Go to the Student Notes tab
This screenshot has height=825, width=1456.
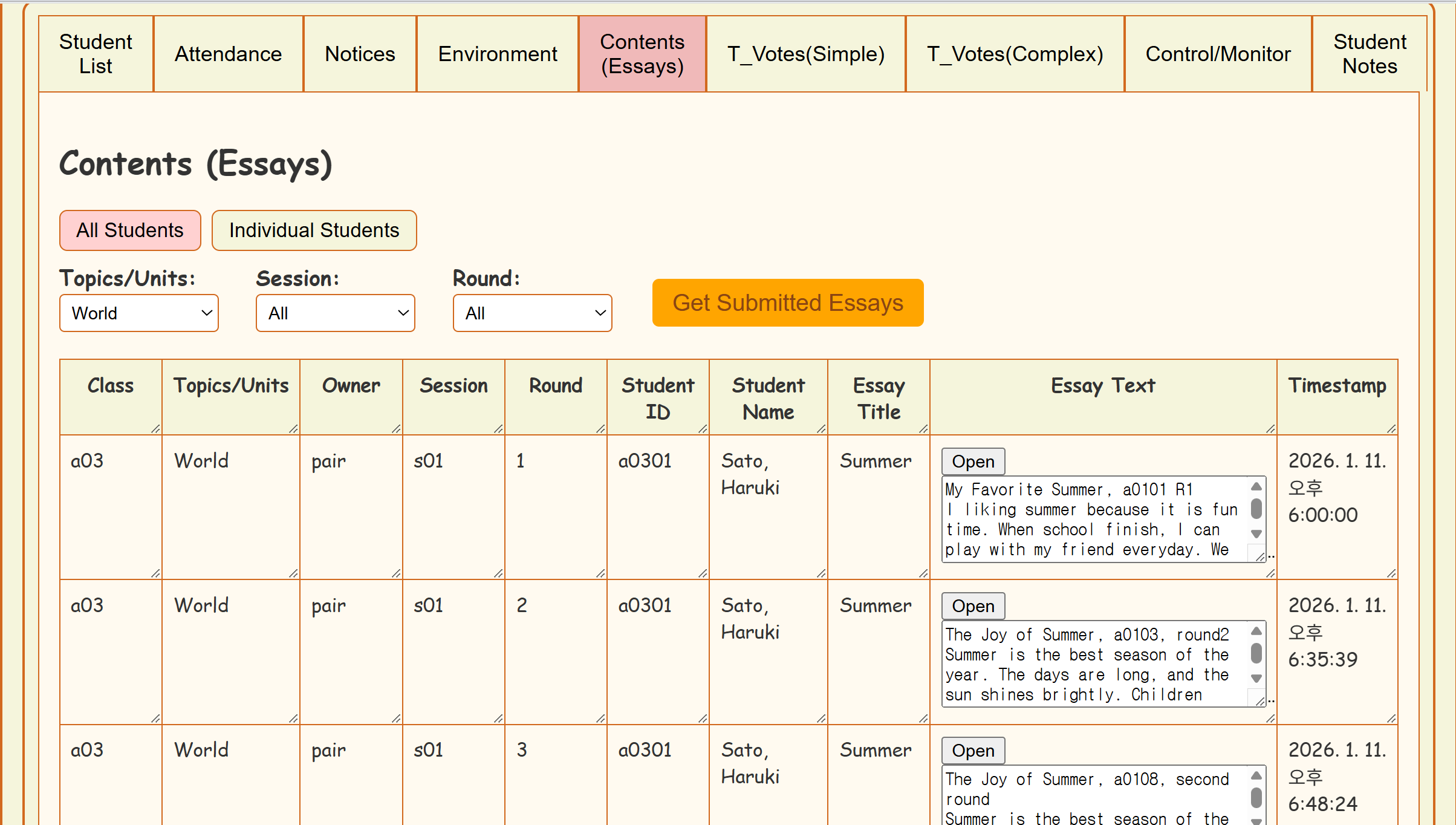click(1369, 54)
